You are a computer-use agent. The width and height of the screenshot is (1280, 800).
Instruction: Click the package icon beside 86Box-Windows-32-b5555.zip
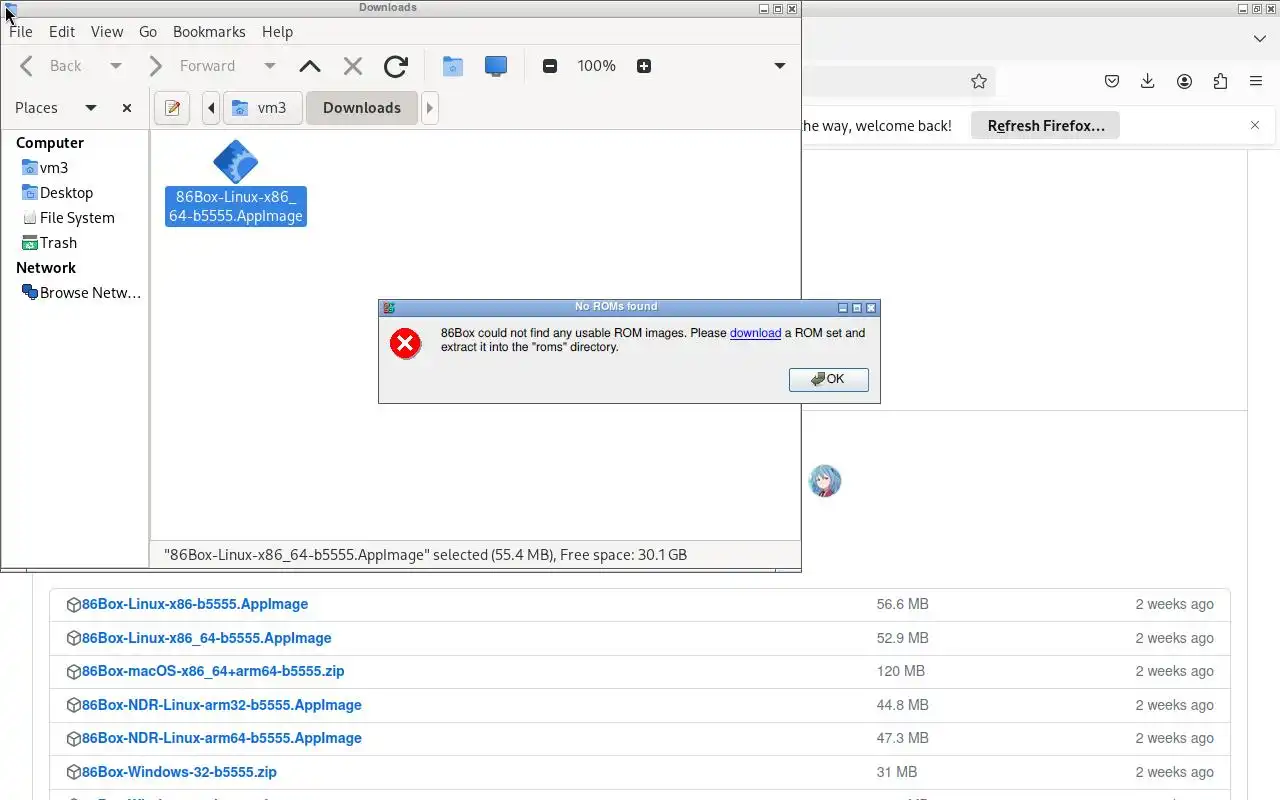click(x=73, y=772)
